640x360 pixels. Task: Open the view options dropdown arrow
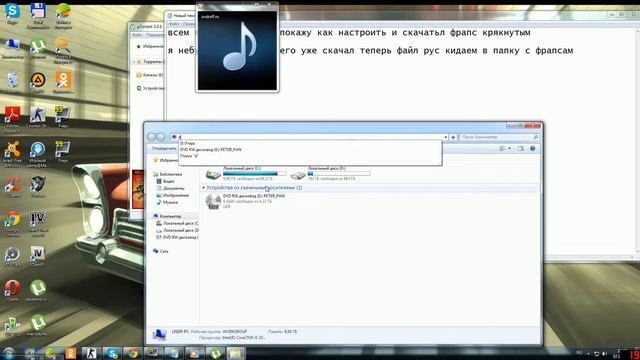[x=509, y=149]
